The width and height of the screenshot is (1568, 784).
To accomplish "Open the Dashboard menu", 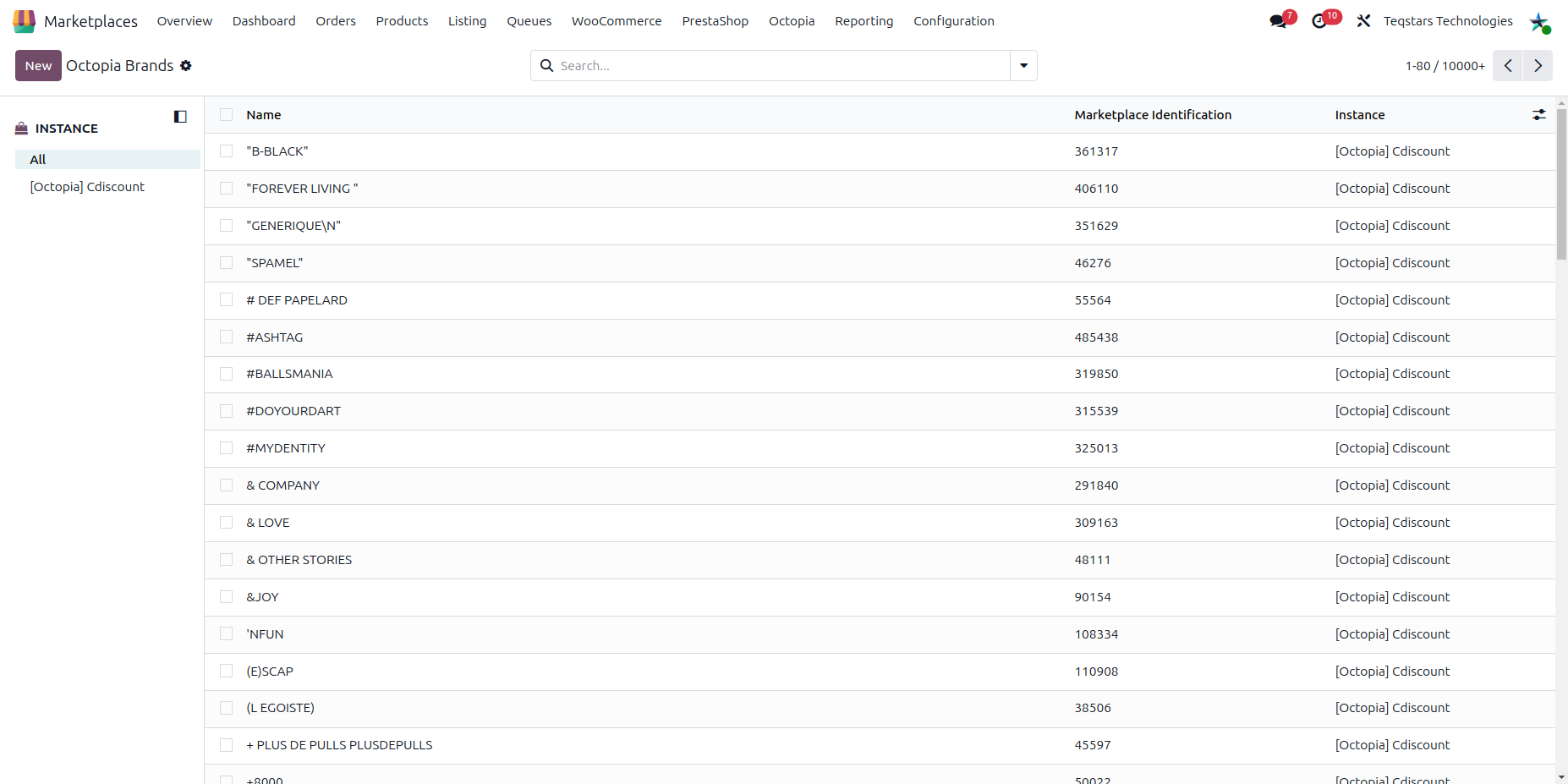I will (x=264, y=21).
